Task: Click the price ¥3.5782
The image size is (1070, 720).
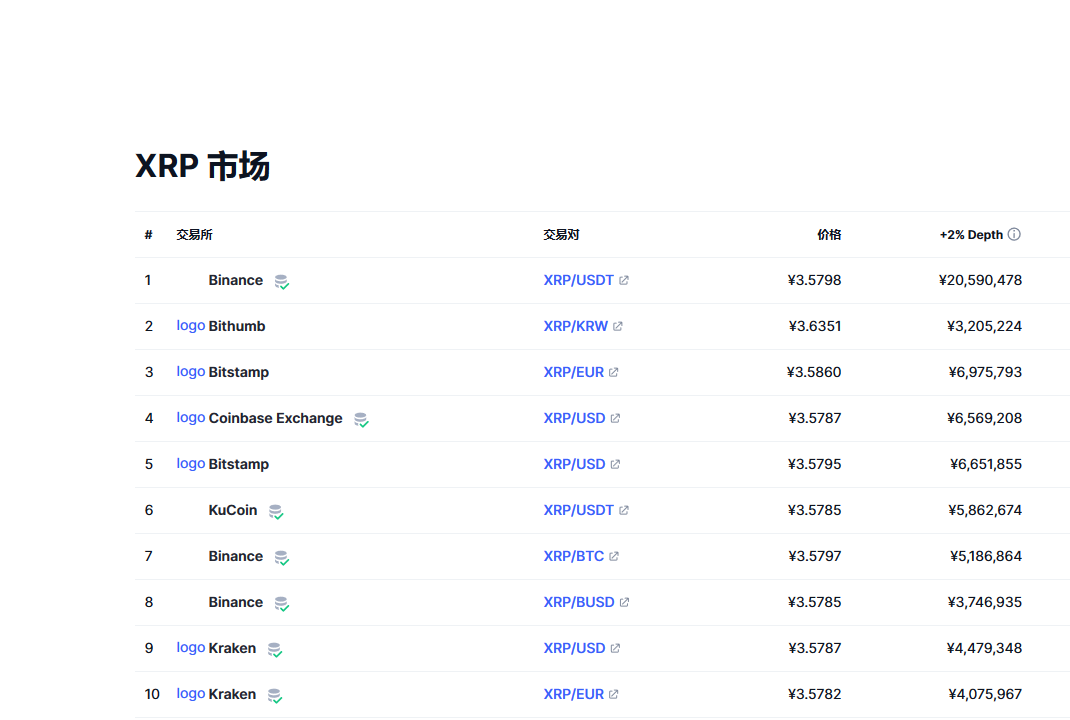Action: 814,694
